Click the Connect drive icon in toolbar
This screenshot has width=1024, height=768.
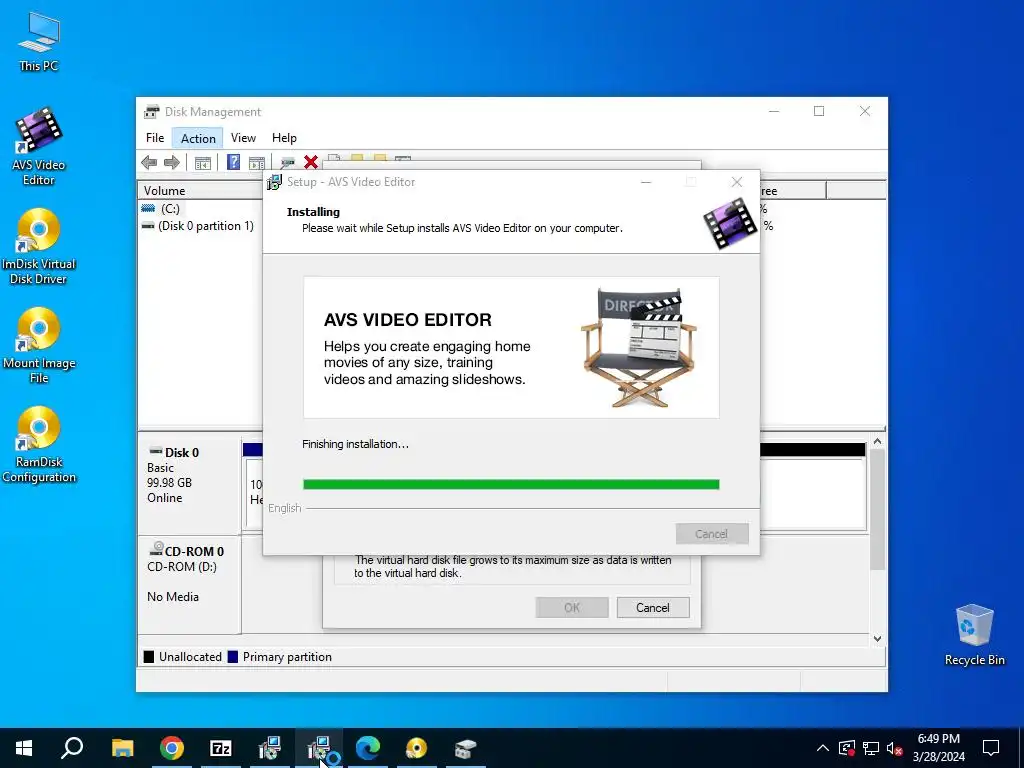pos(287,163)
